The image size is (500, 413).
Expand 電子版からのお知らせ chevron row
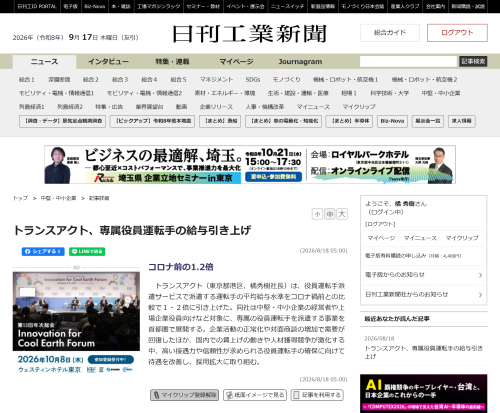click(x=423, y=275)
